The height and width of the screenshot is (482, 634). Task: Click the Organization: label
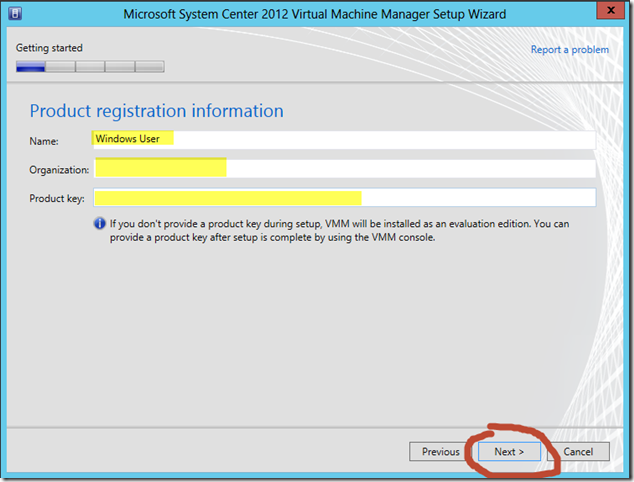59,170
